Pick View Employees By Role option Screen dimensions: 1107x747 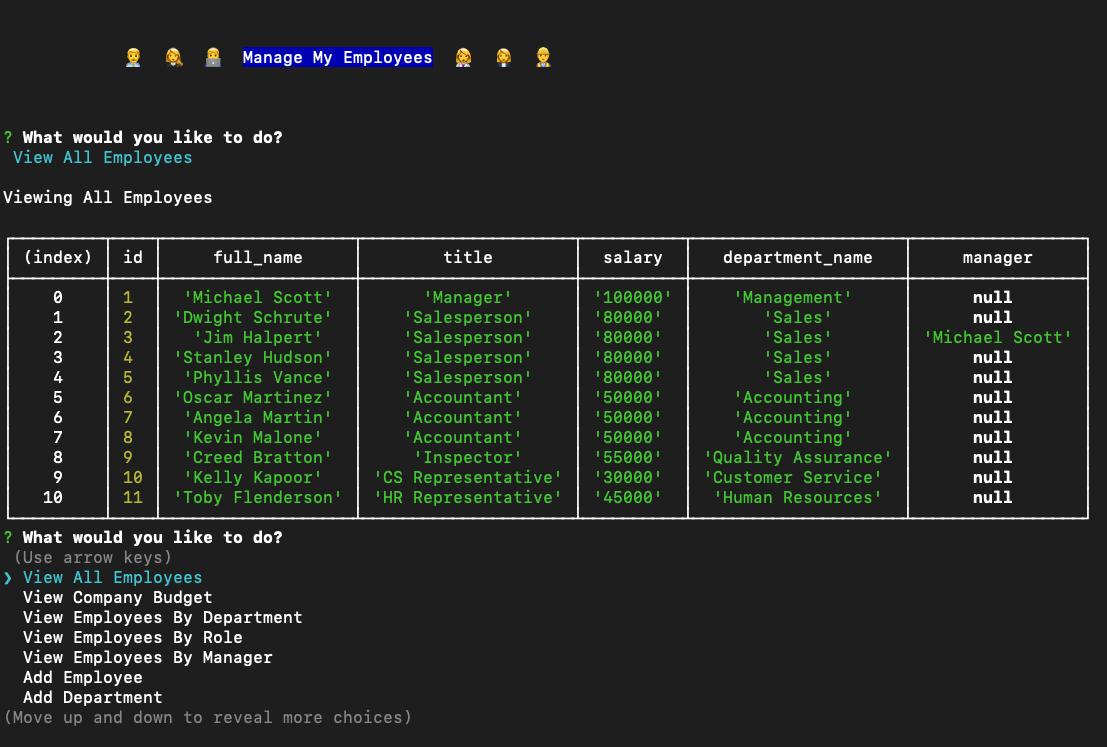click(133, 638)
